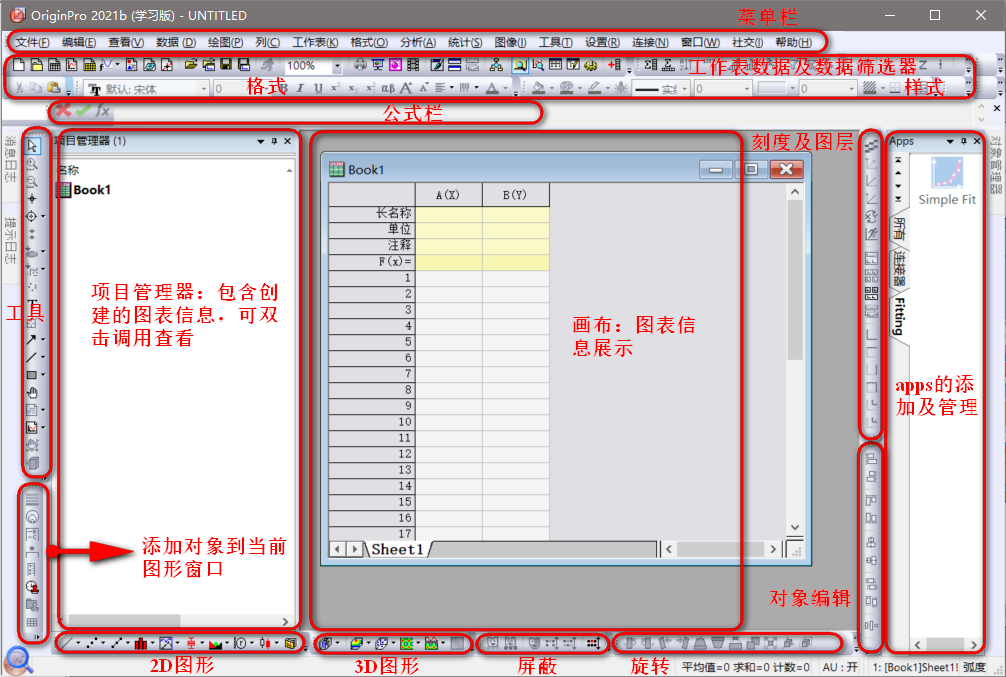Expand the font color dropdown arrow
This screenshot has width=1006, height=677.
(x=505, y=89)
